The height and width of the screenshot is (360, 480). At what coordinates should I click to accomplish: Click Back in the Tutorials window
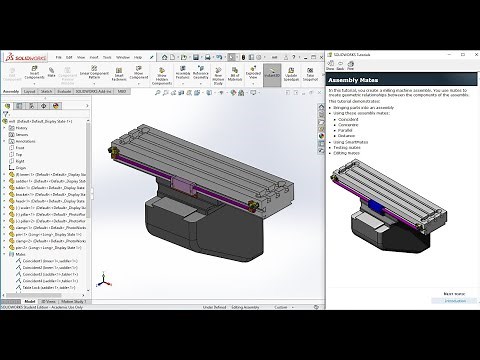pos(340,65)
